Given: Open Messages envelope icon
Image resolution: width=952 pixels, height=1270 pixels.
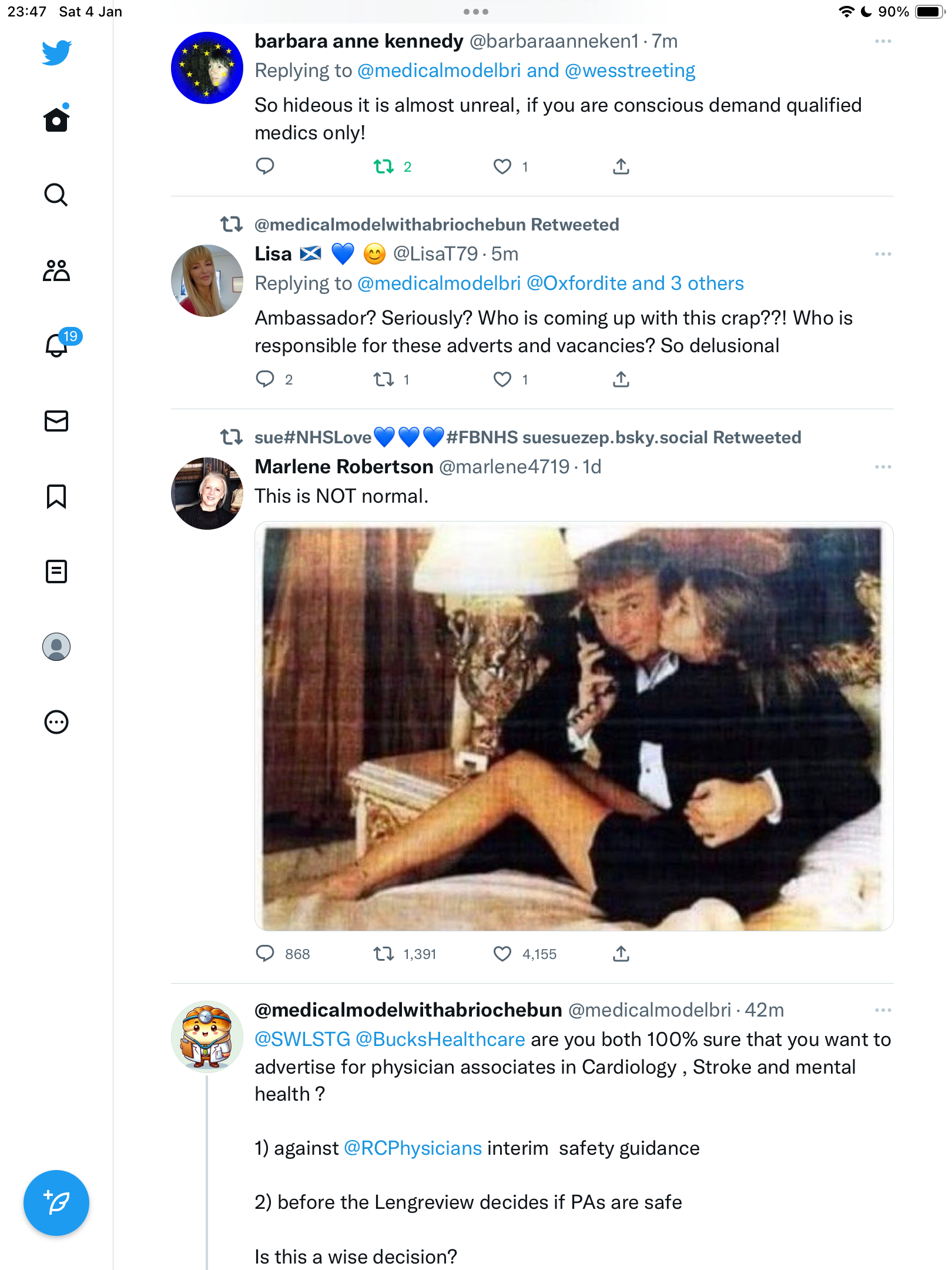Looking at the screenshot, I should point(56,421).
